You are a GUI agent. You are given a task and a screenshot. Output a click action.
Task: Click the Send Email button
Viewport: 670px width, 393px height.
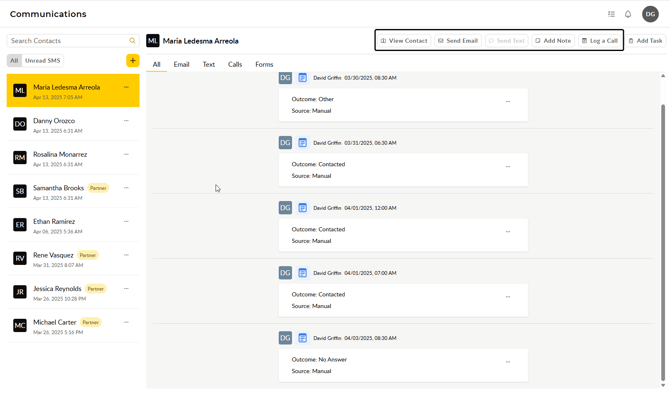[x=458, y=41]
